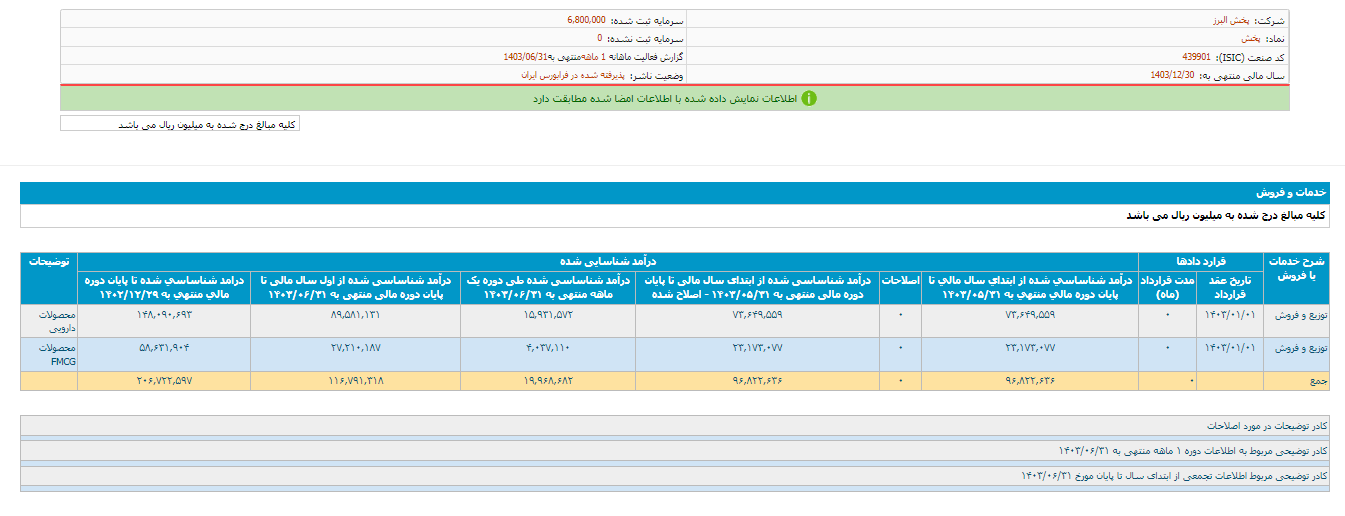
Task: Click total one-month revenue cell ۱۹,۹۶۸,۶۸۲
Action: 547,380
